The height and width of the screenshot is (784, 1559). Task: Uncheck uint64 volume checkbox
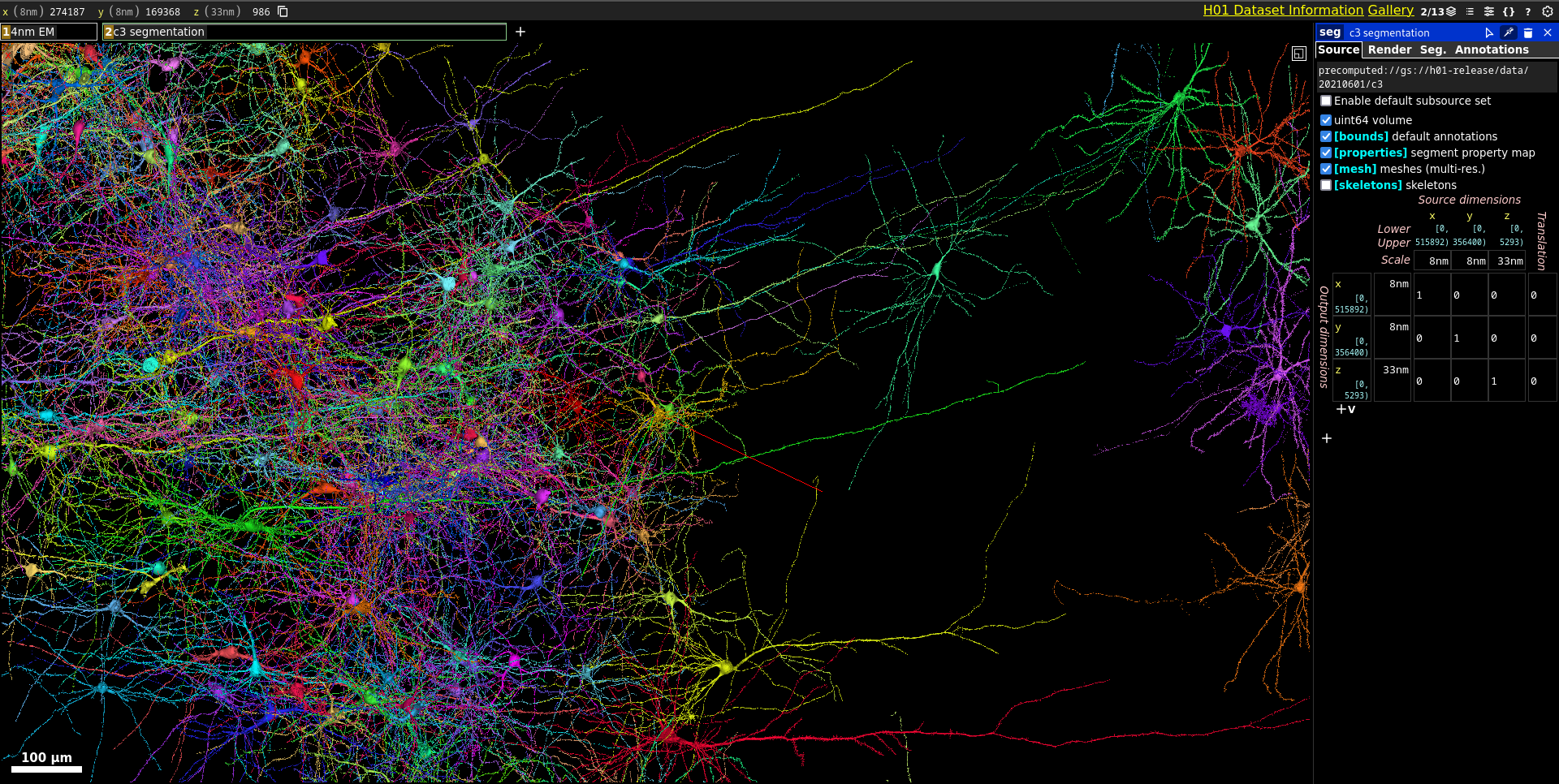[x=1326, y=120]
